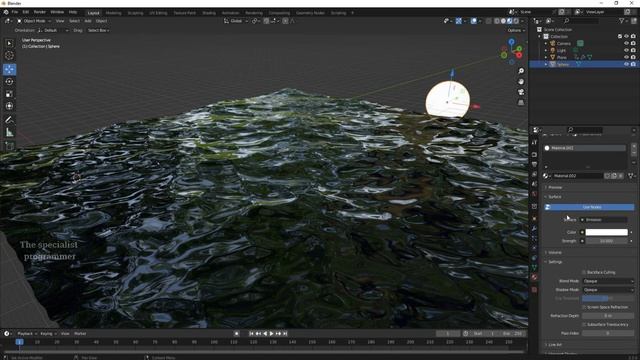Expand the Sphere item in outliner

pos(546,64)
